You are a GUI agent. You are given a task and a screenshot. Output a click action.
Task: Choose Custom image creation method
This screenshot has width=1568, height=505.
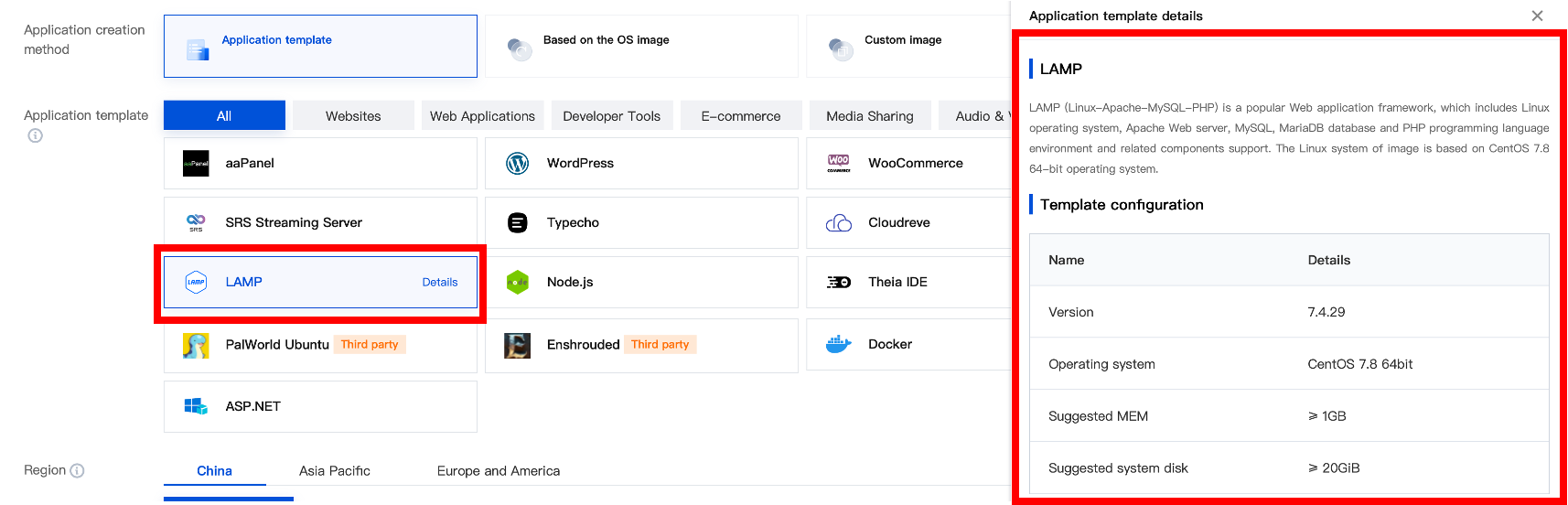click(x=908, y=46)
